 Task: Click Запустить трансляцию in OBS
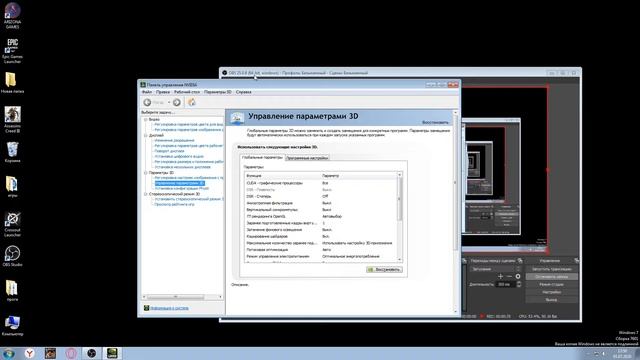(x=551, y=269)
